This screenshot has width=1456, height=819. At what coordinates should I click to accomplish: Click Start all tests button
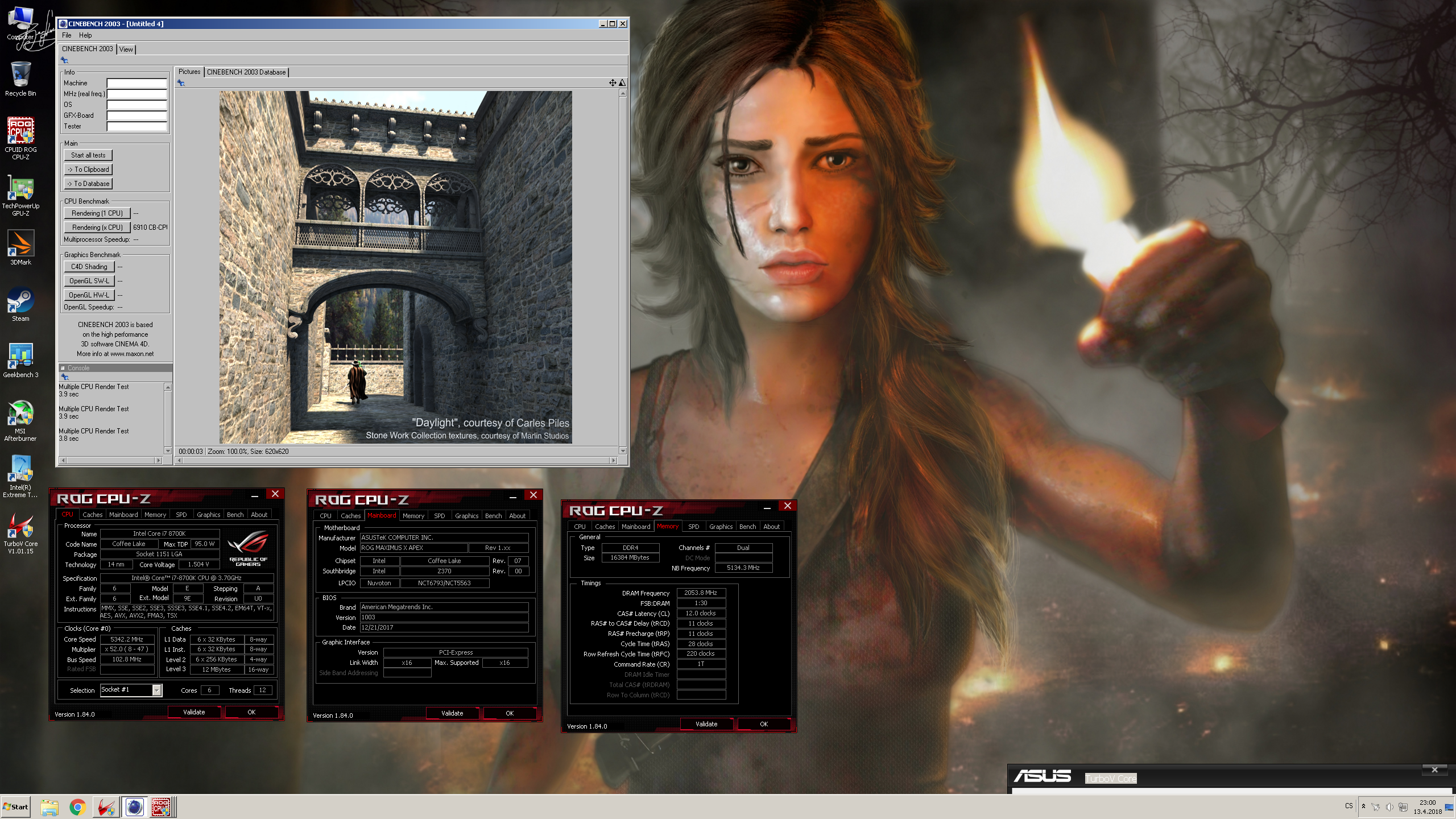coord(88,155)
